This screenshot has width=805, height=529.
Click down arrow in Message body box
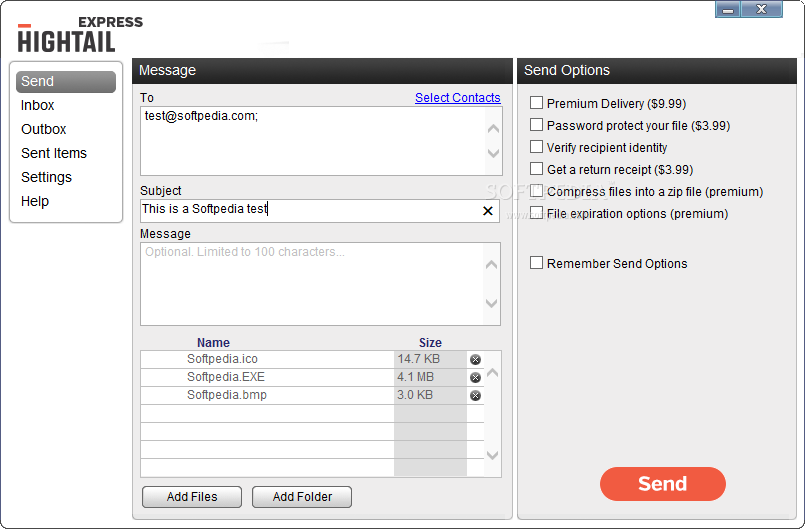[x=491, y=304]
